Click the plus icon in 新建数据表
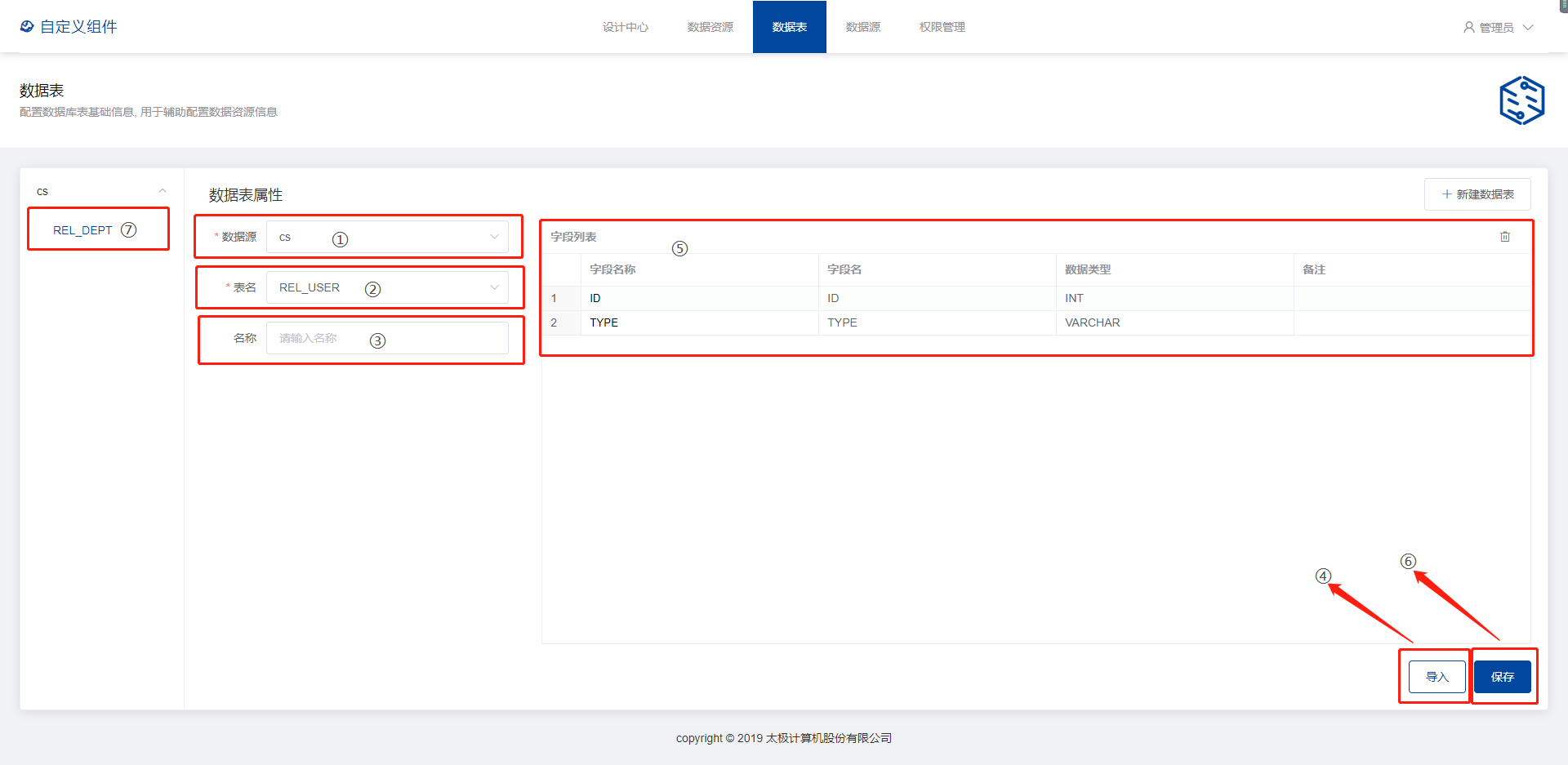1568x765 pixels. [x=1446, y=194]
